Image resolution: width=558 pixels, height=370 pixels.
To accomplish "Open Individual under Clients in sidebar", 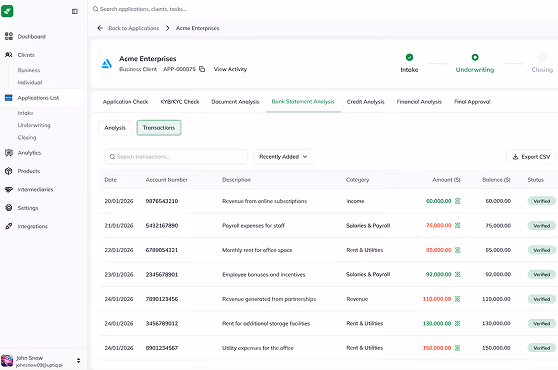I will click(30, 83).
